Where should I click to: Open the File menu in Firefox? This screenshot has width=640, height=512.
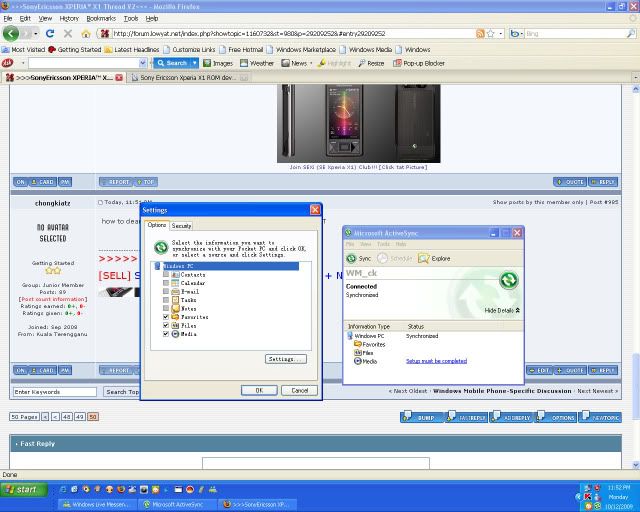(8, 18)
